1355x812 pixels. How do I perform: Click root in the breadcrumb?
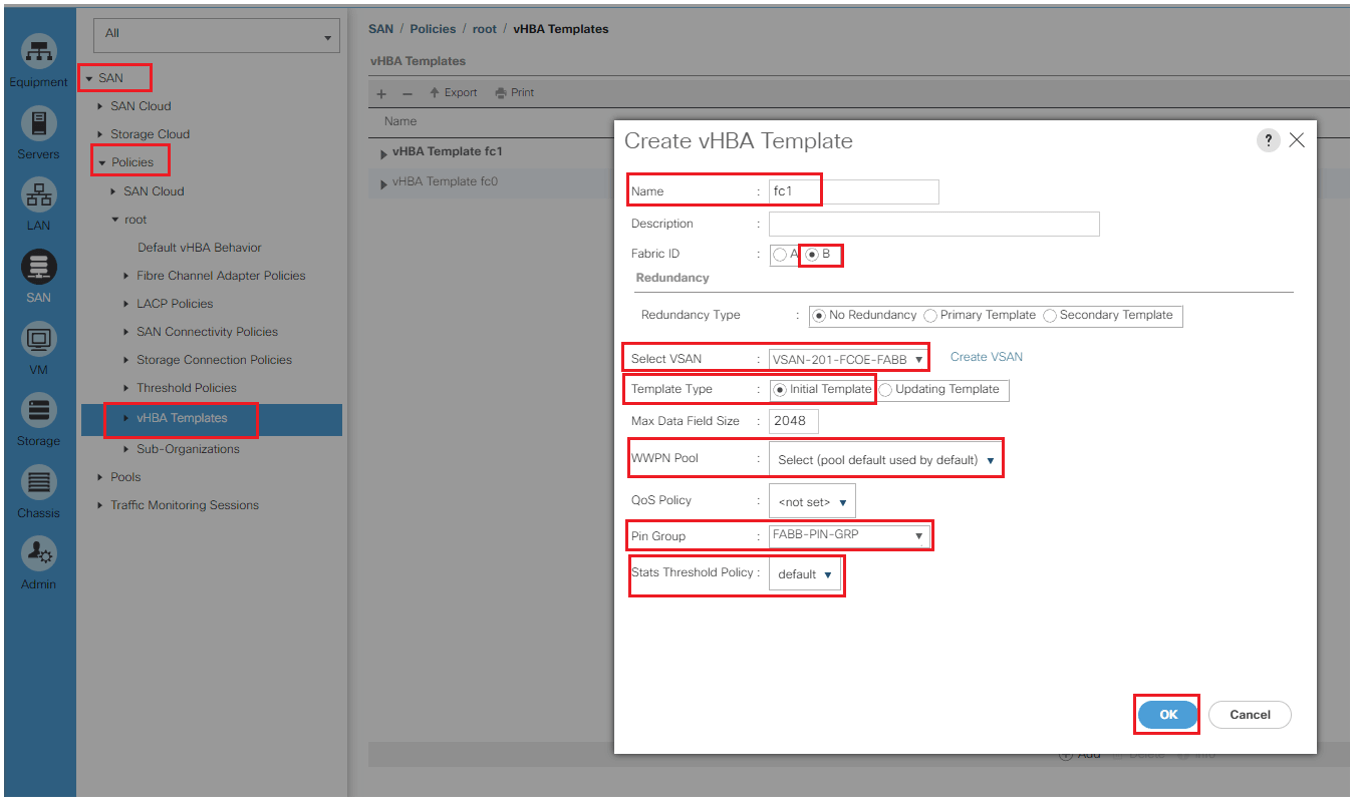[485, 29]
